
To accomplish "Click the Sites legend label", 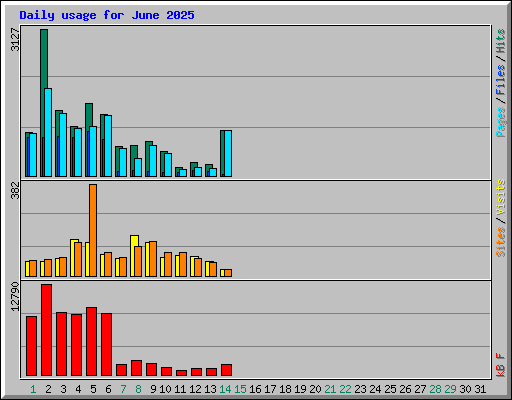I will coord(500,241).
